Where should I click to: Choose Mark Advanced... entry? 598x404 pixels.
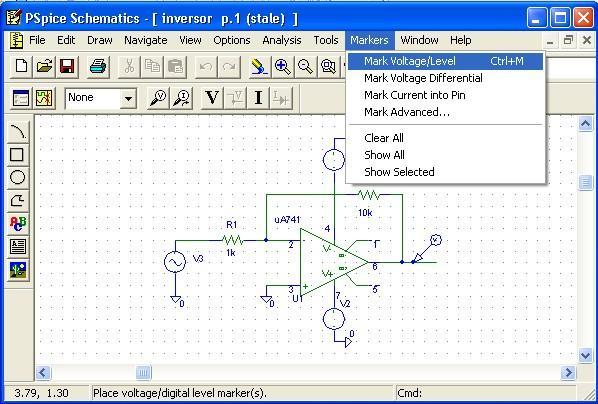[x=445, y=112]
